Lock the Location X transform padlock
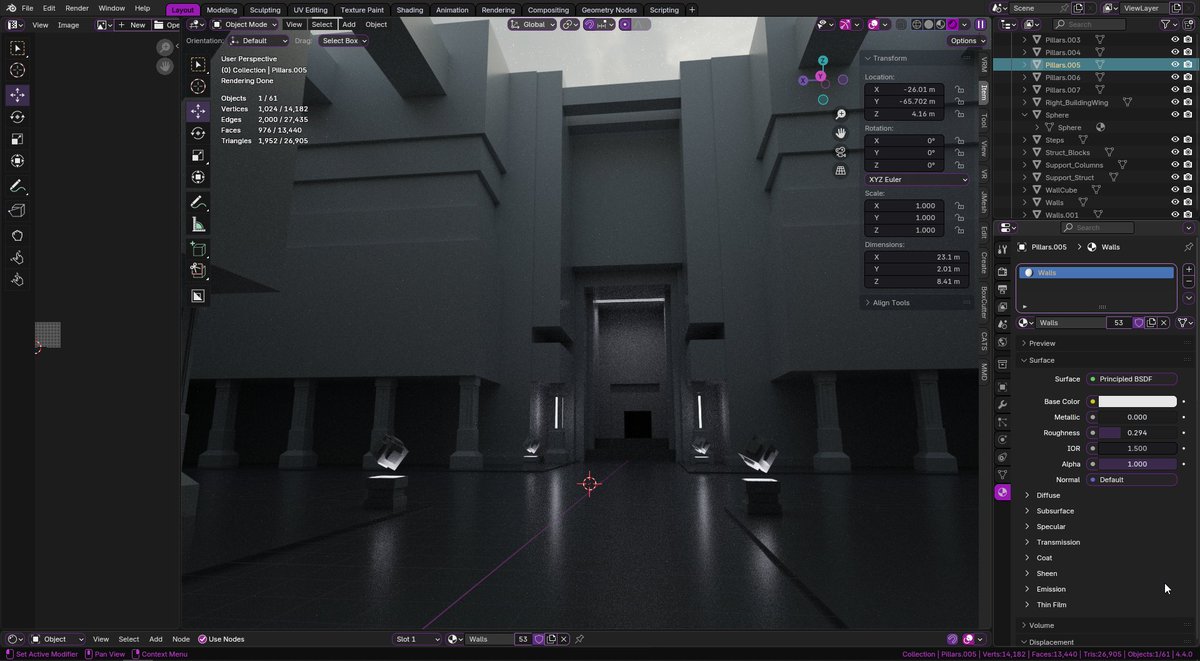This screenshot has height=661, width=1200. pos(959,89)
